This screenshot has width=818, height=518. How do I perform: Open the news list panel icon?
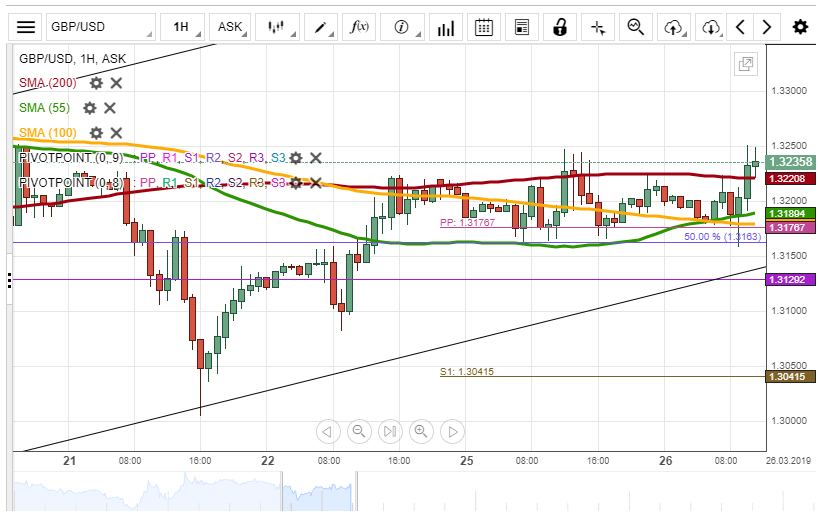point(522,27)
